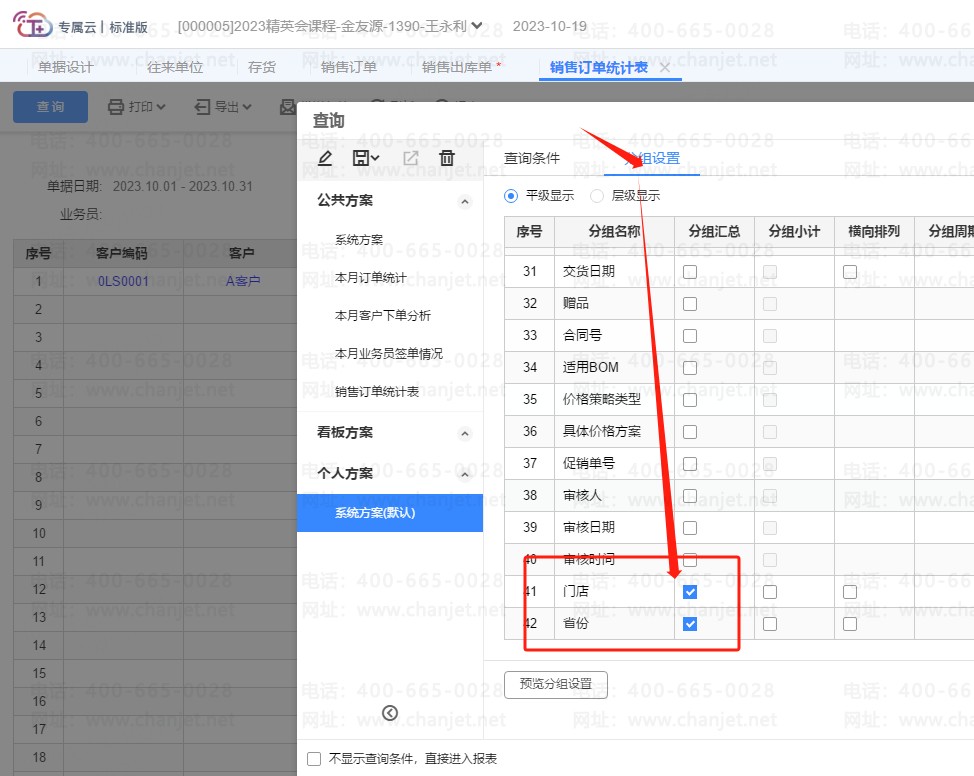Collapse the 公共方案 section
The width and height of the screenshot is (974, 776).
[464, 201]
